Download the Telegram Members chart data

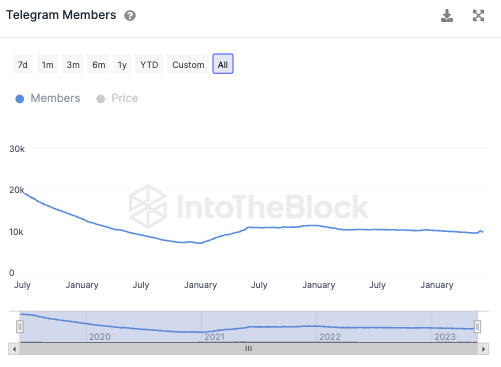pos(447,16)
